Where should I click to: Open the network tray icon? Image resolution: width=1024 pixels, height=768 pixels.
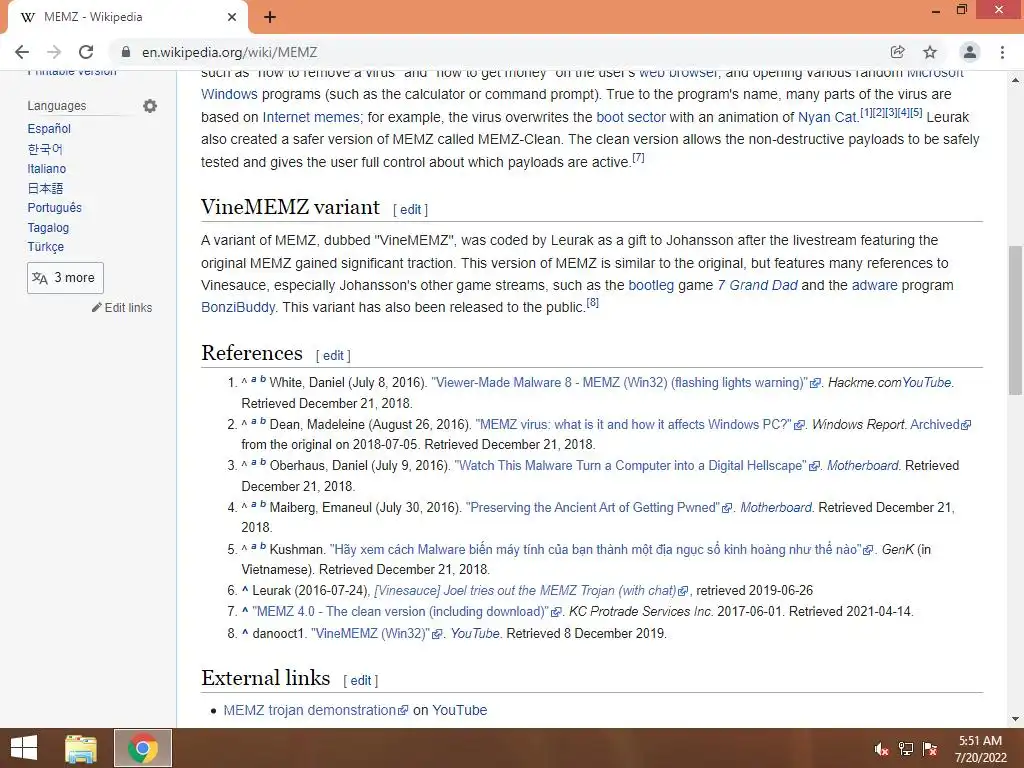coord(905,749)
